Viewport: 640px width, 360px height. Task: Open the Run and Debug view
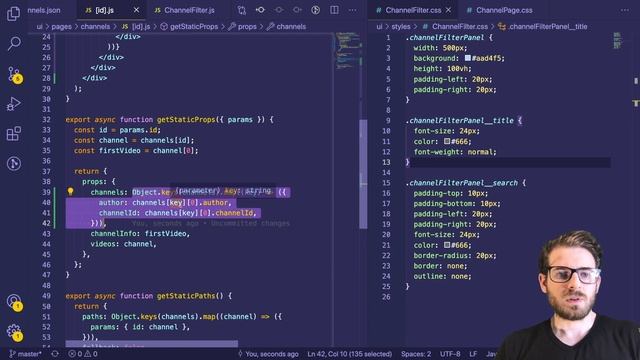13,104
